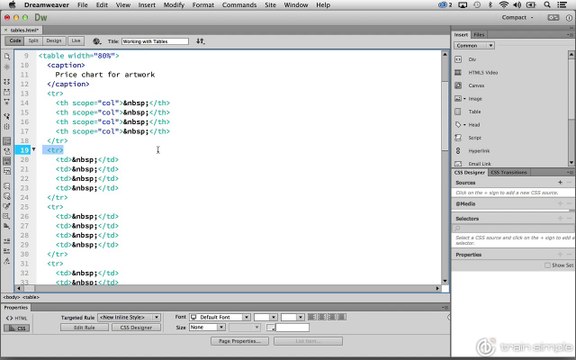
Task: Click the Remove Comment icon
Action: pos(7,196)
